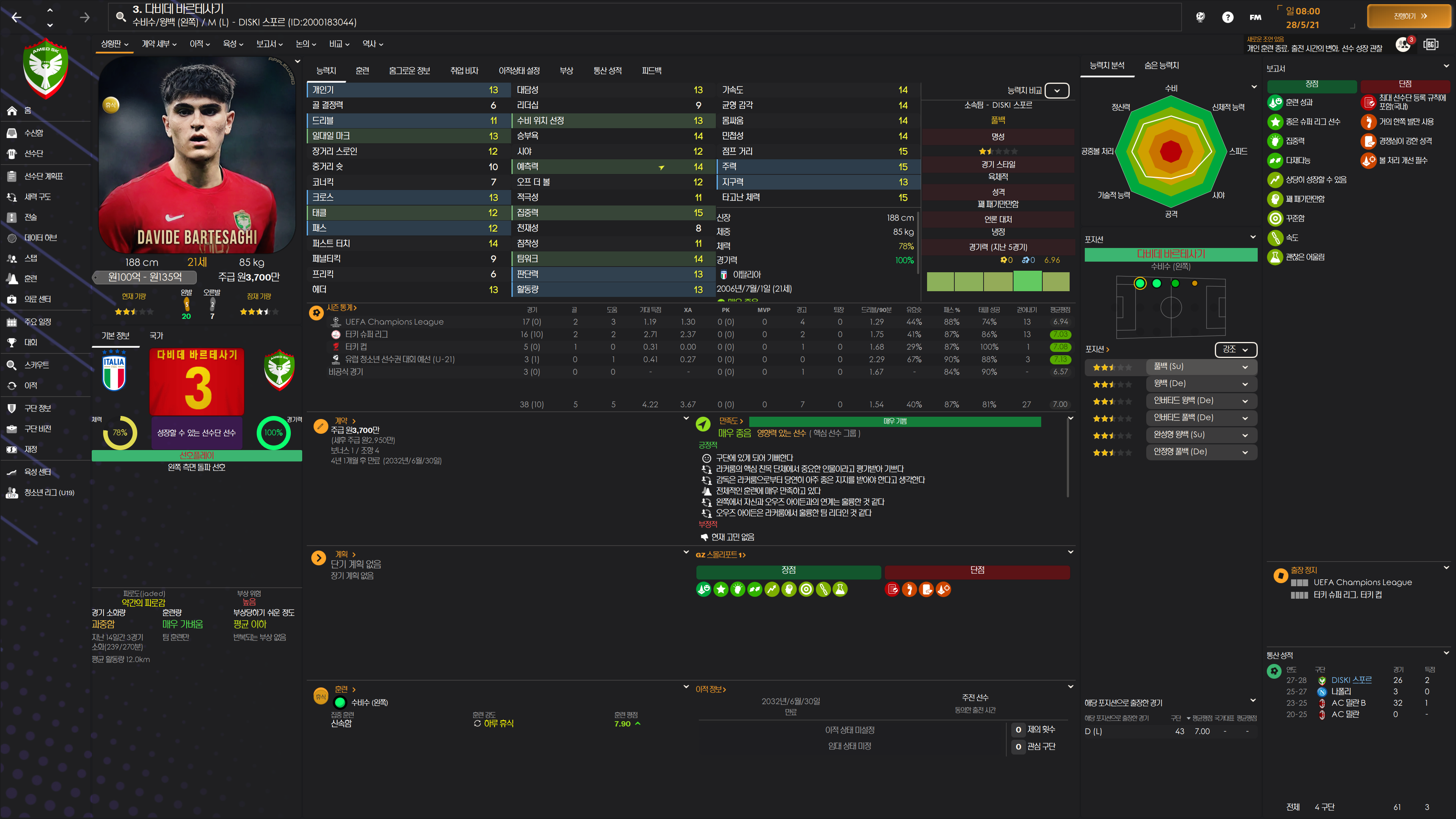
Task: Open the help question mark icon
Action: 1227,17
